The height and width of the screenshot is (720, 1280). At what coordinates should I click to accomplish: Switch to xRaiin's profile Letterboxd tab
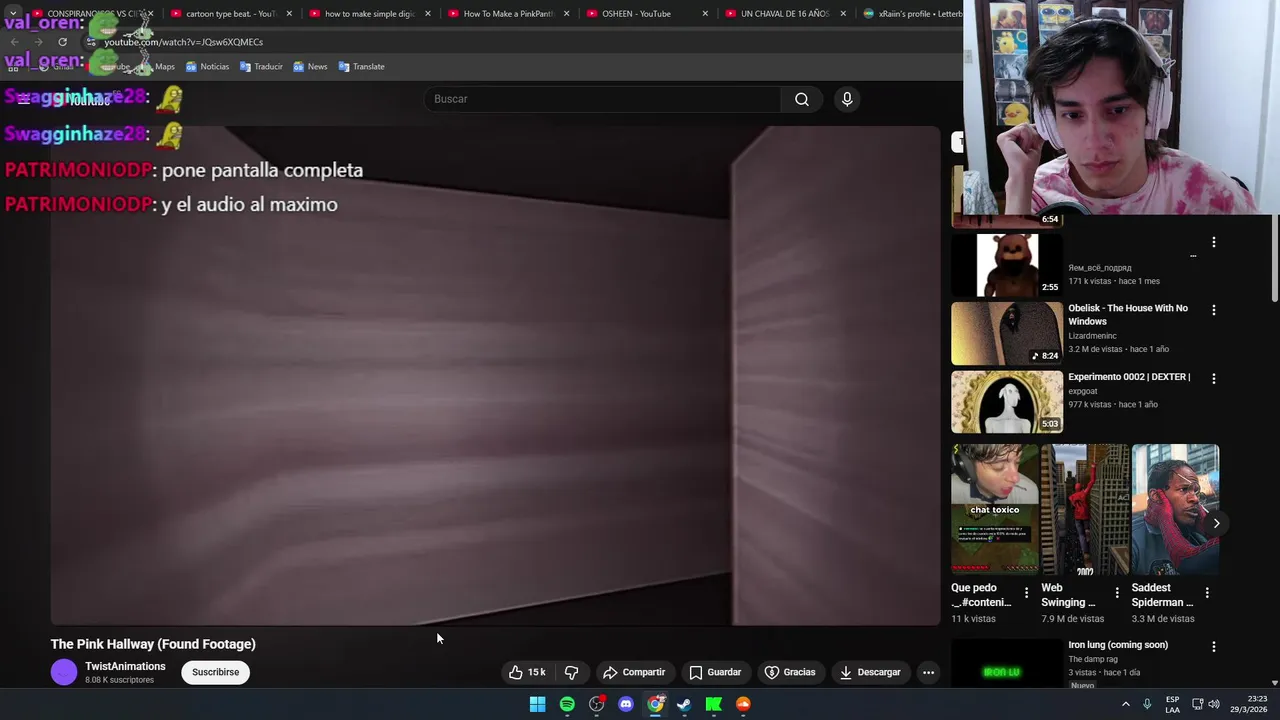912,14
